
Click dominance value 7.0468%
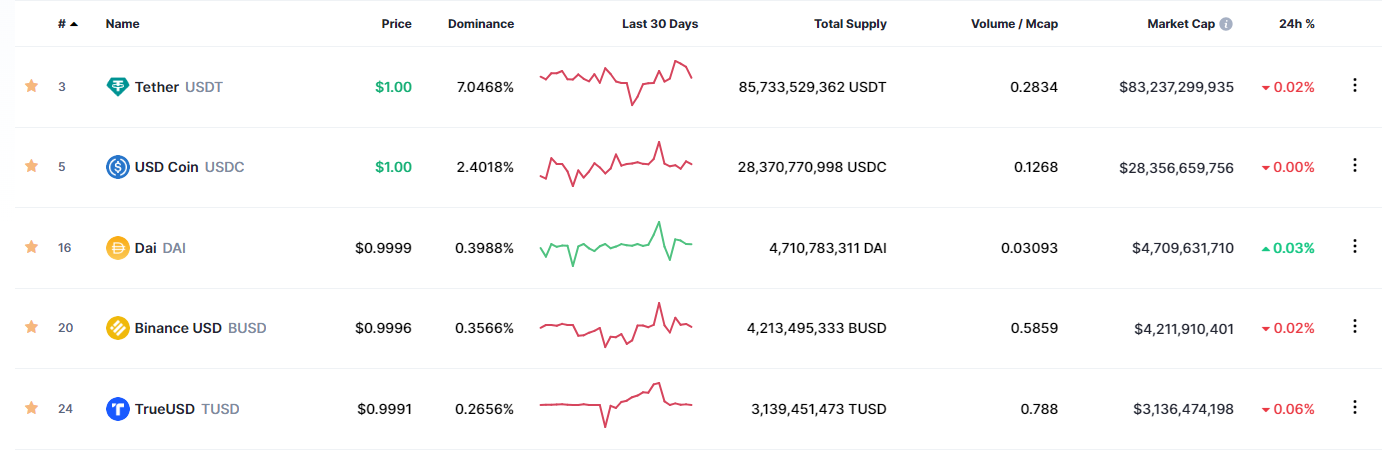[x=485, y=87]
